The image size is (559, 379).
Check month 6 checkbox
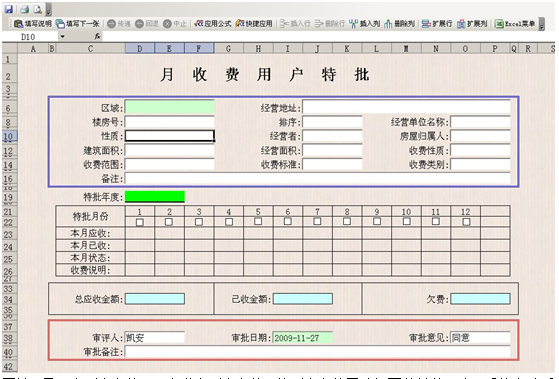288,221
